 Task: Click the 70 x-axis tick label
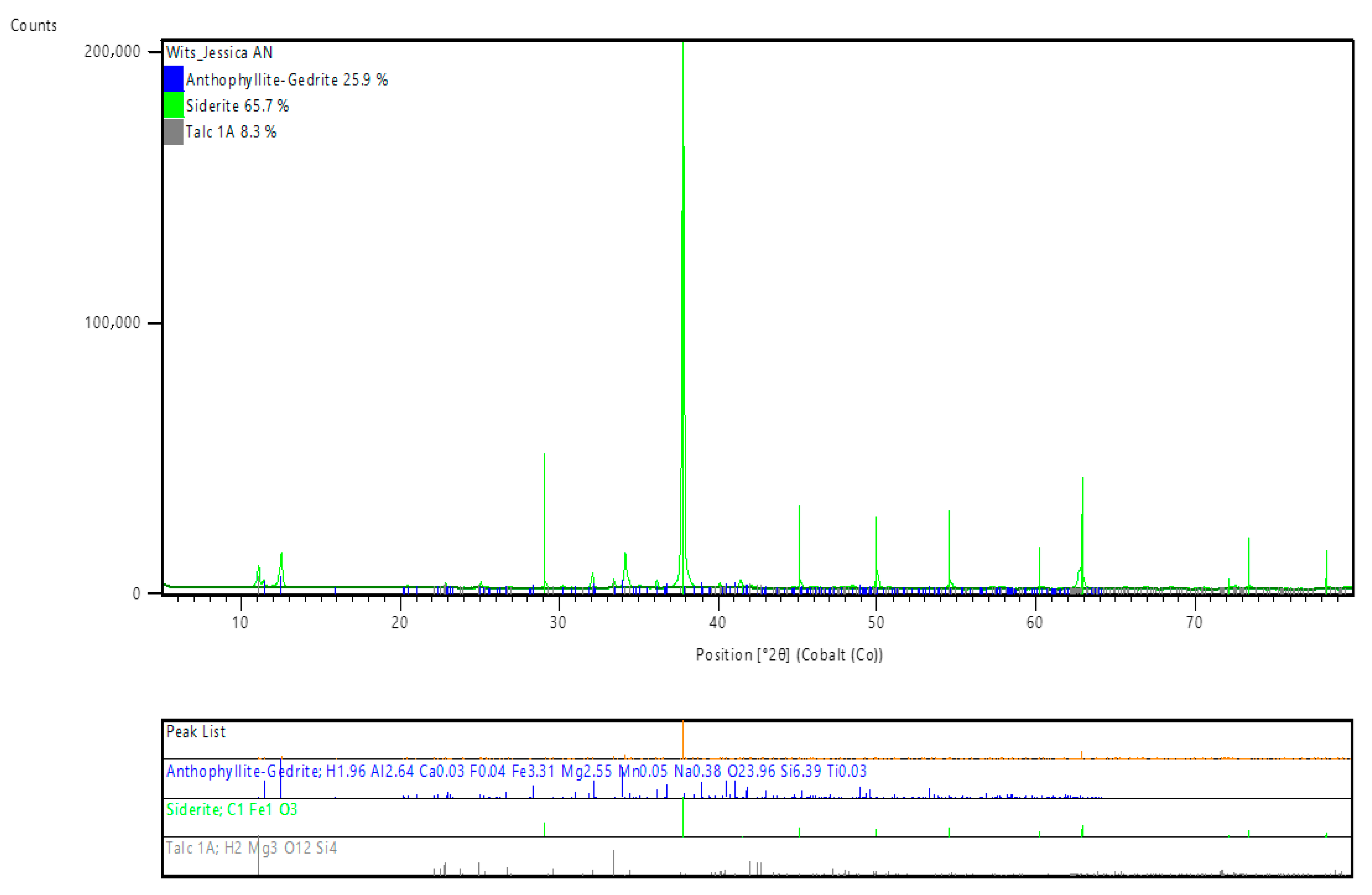pyautogui.click(x=1195, y=622)
